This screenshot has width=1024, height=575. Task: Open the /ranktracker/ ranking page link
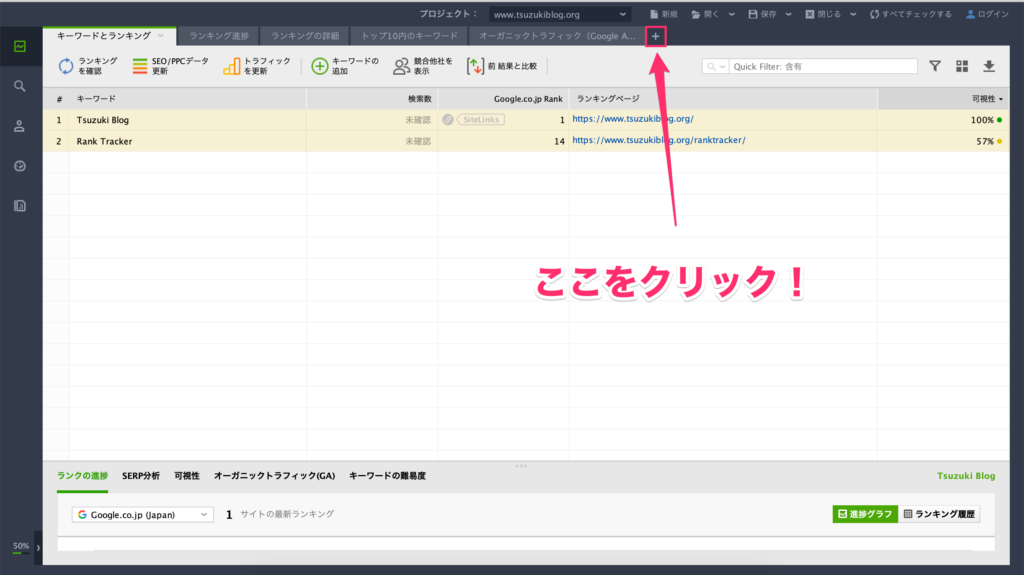point(659,140)
